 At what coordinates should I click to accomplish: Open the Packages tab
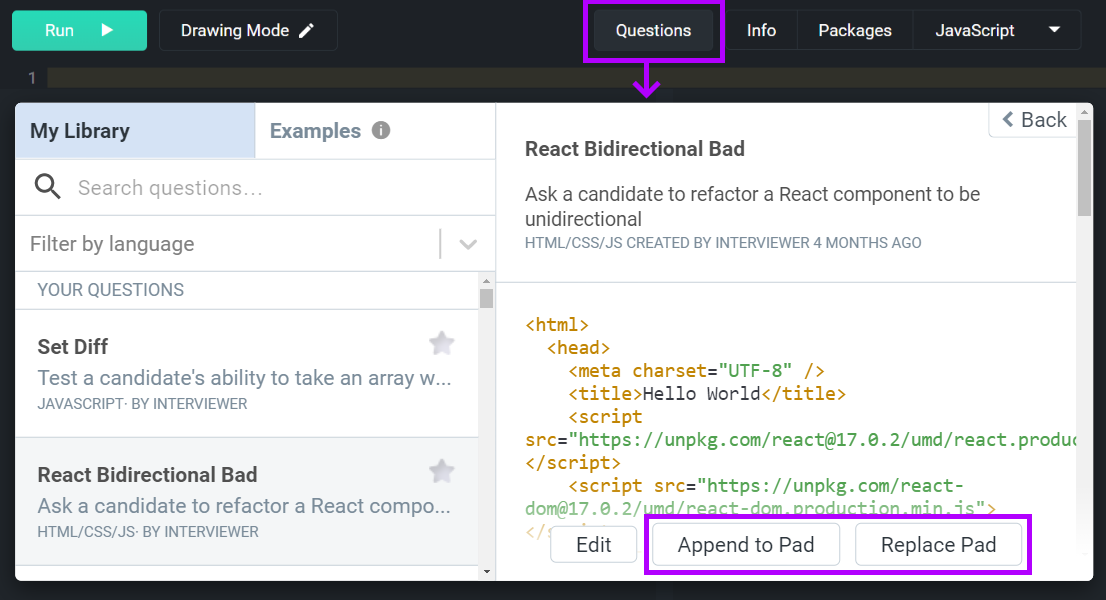pyautogui.click(x=855, y=30)
